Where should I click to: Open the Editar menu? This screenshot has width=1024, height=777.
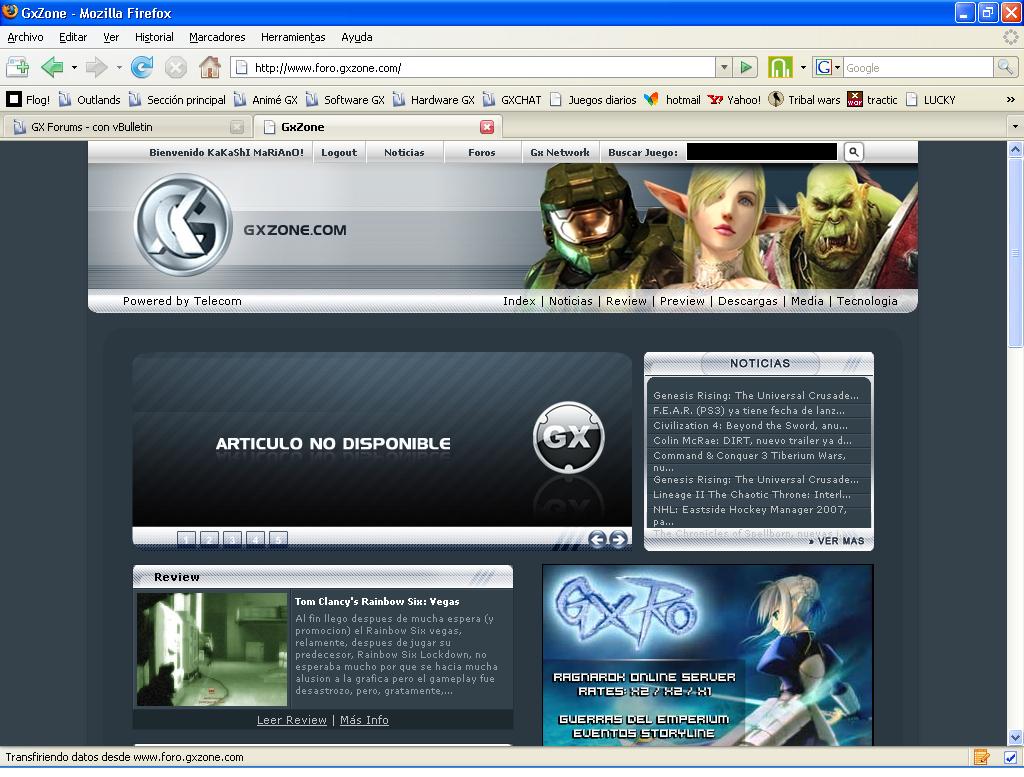[73, 37]
